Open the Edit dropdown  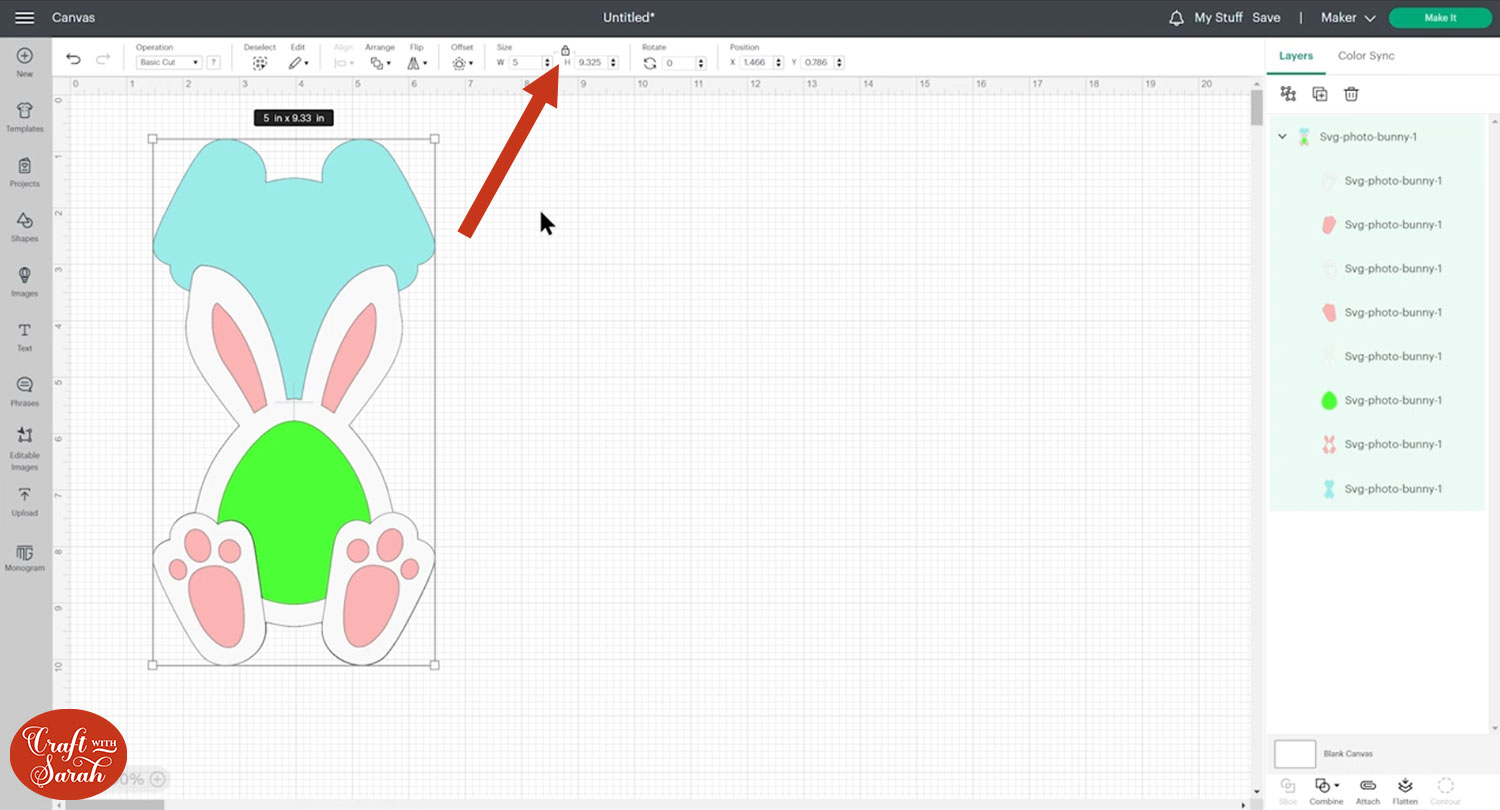pyautogui.click(x=298, y=63)
